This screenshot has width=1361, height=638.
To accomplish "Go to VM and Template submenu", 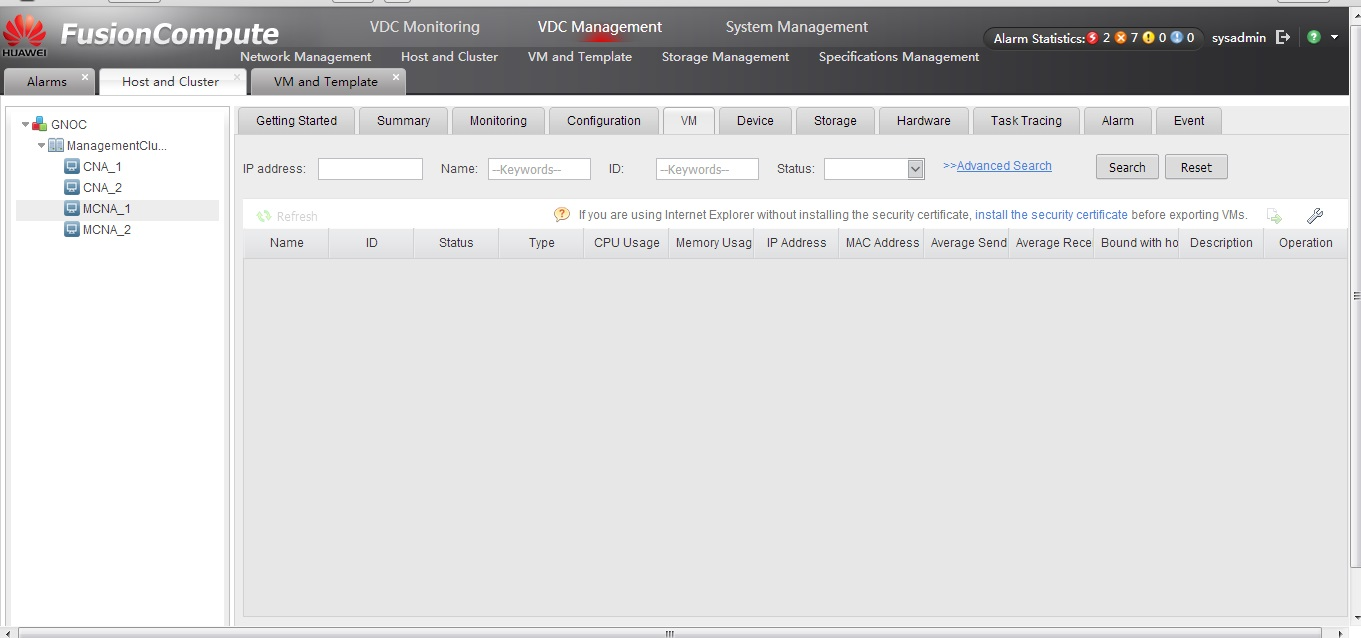I will click(x=580, y=57).
